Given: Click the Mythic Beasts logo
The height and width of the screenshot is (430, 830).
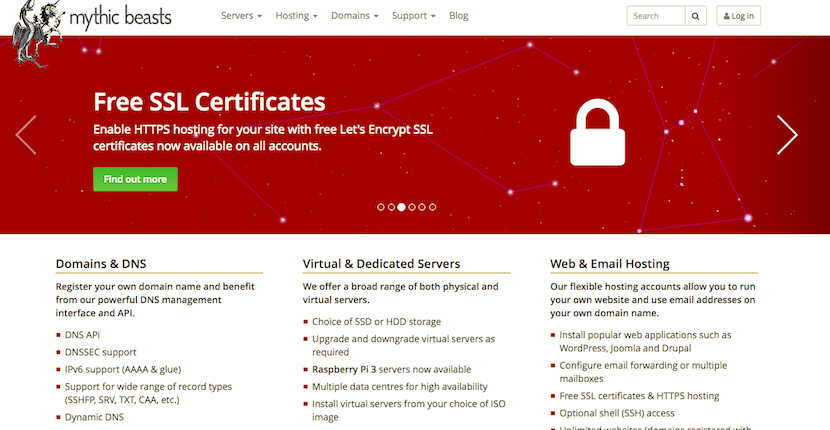Looking at the screenshot, I should pyautogui.click(x=93, y=33).
